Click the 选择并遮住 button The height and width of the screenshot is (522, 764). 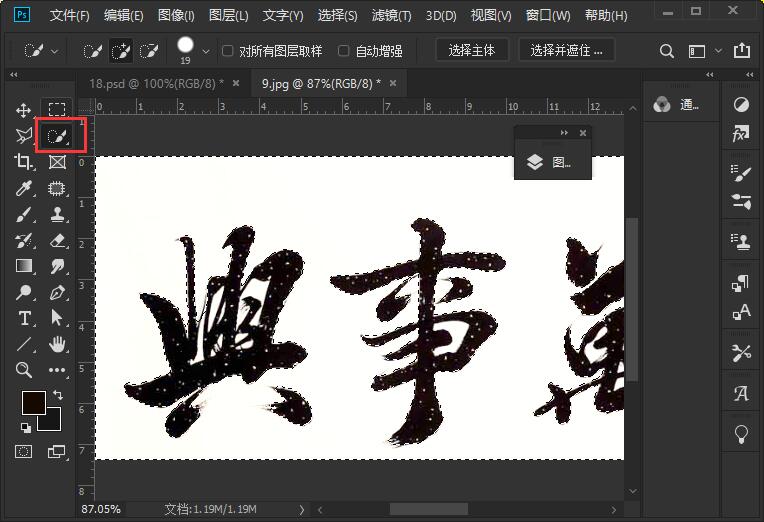[566, 50]
